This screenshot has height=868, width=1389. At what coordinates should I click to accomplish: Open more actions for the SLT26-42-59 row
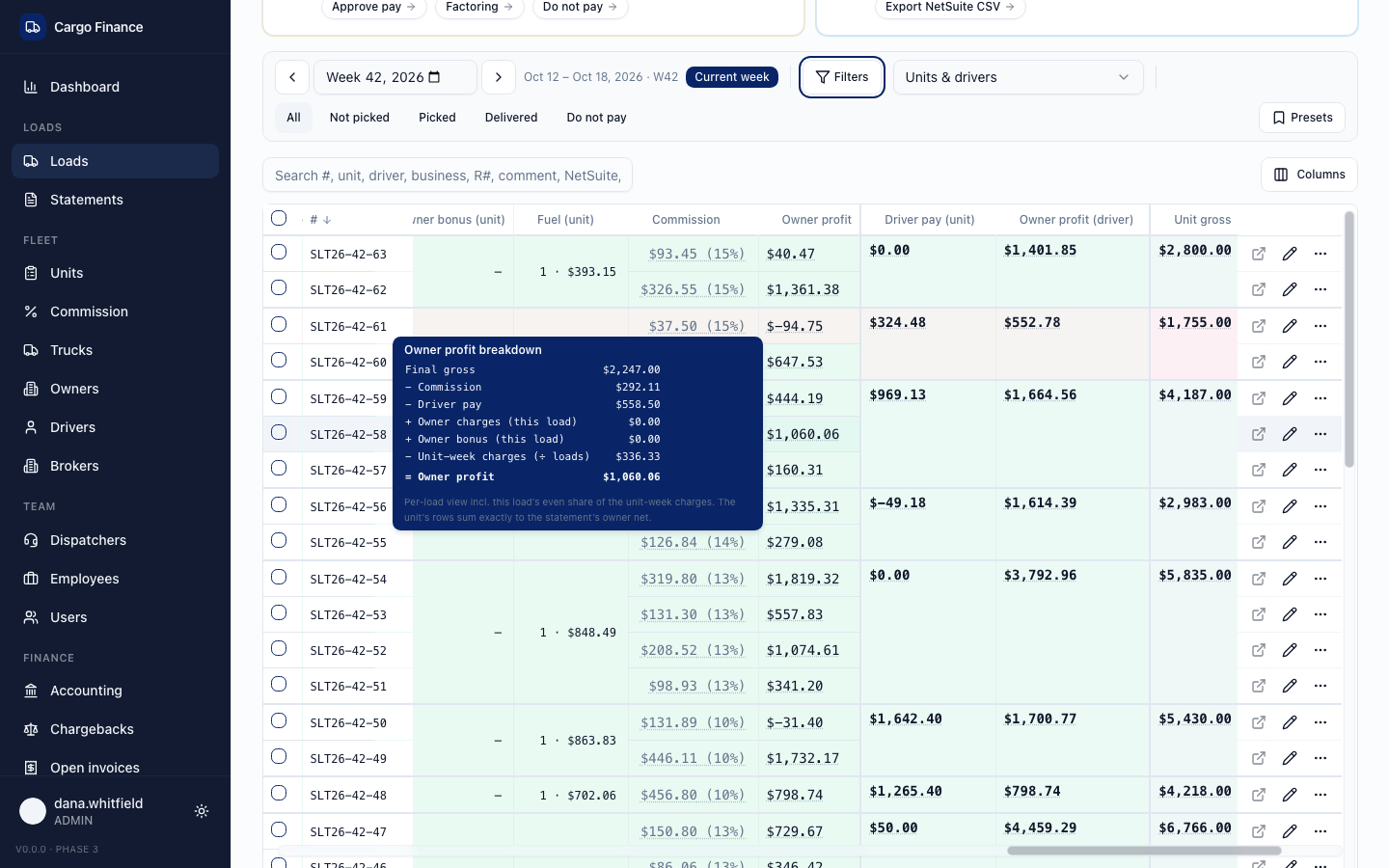click(1321, 398)
